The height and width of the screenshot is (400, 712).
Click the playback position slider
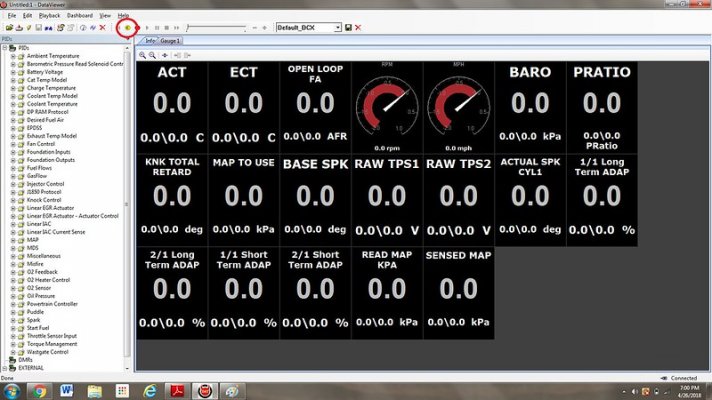(216, 28)
